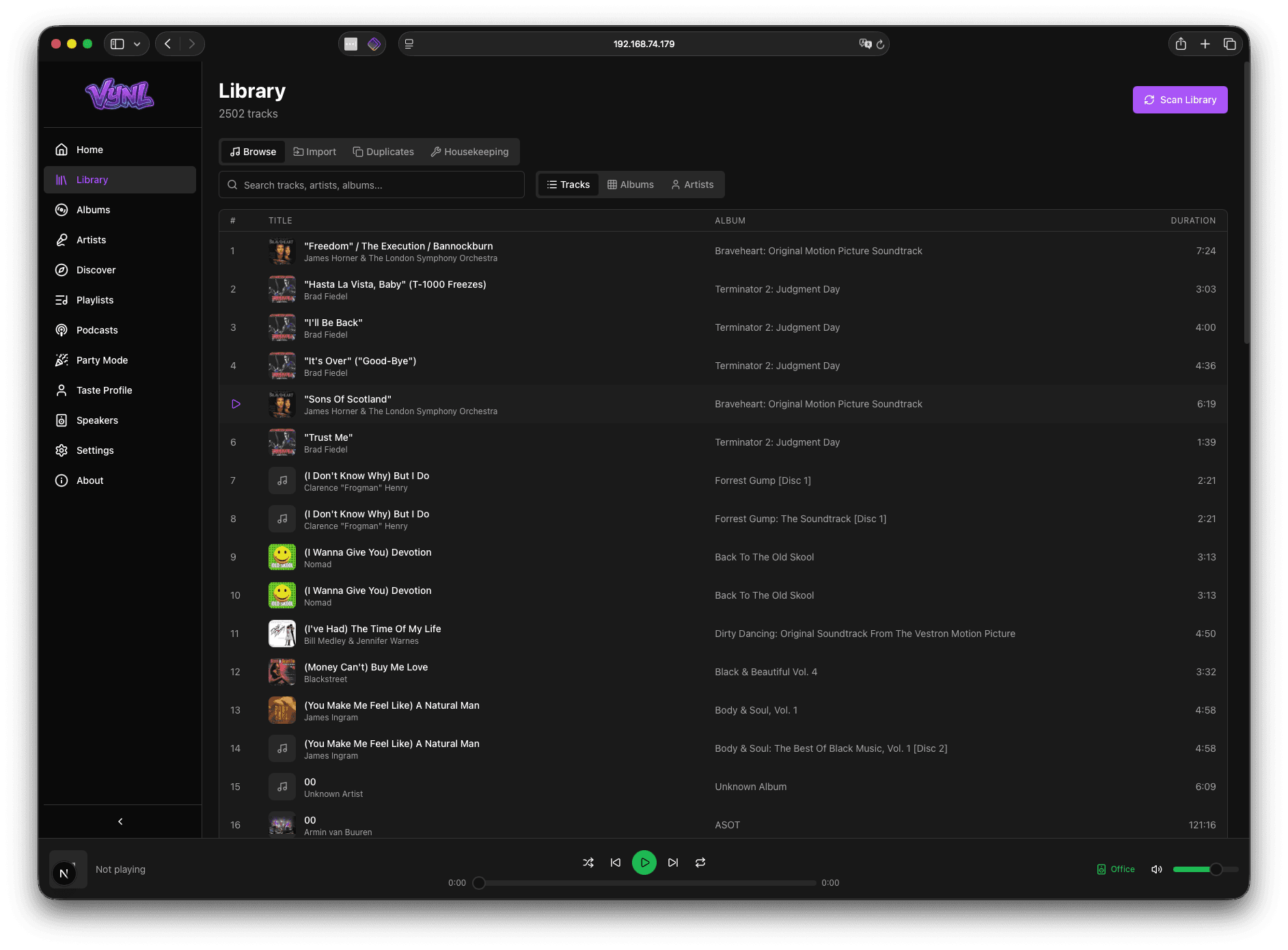
Task: Click the shuffle playback icon
Action: [x=588, y=863]
